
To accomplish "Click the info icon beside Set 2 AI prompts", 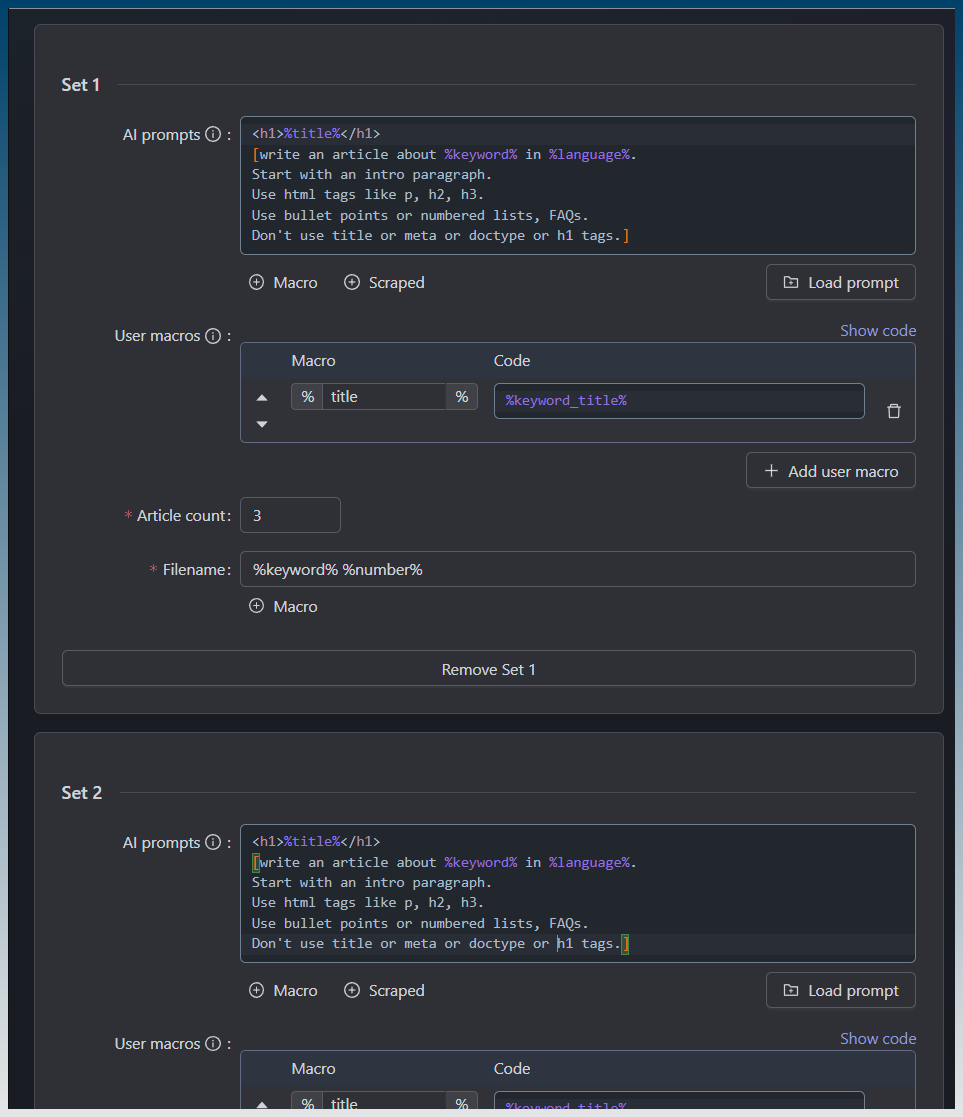I will 212,843.
